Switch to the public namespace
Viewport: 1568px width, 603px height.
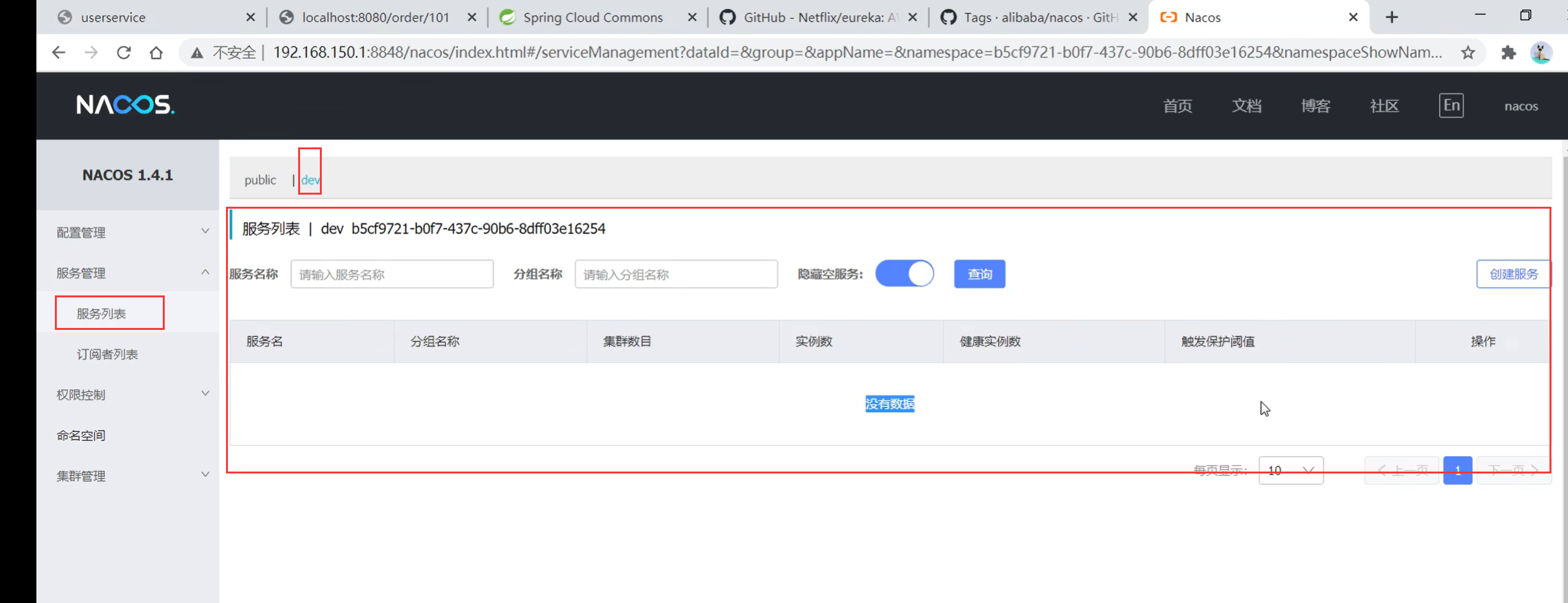pyautogui.click(x=260, y=180)
